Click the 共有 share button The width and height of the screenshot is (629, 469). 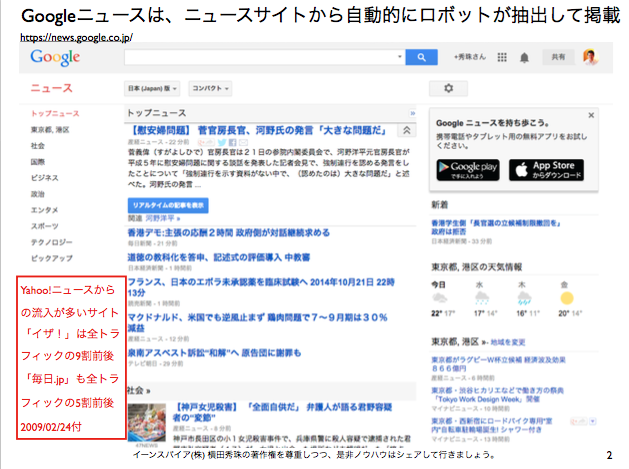[558, 57]
